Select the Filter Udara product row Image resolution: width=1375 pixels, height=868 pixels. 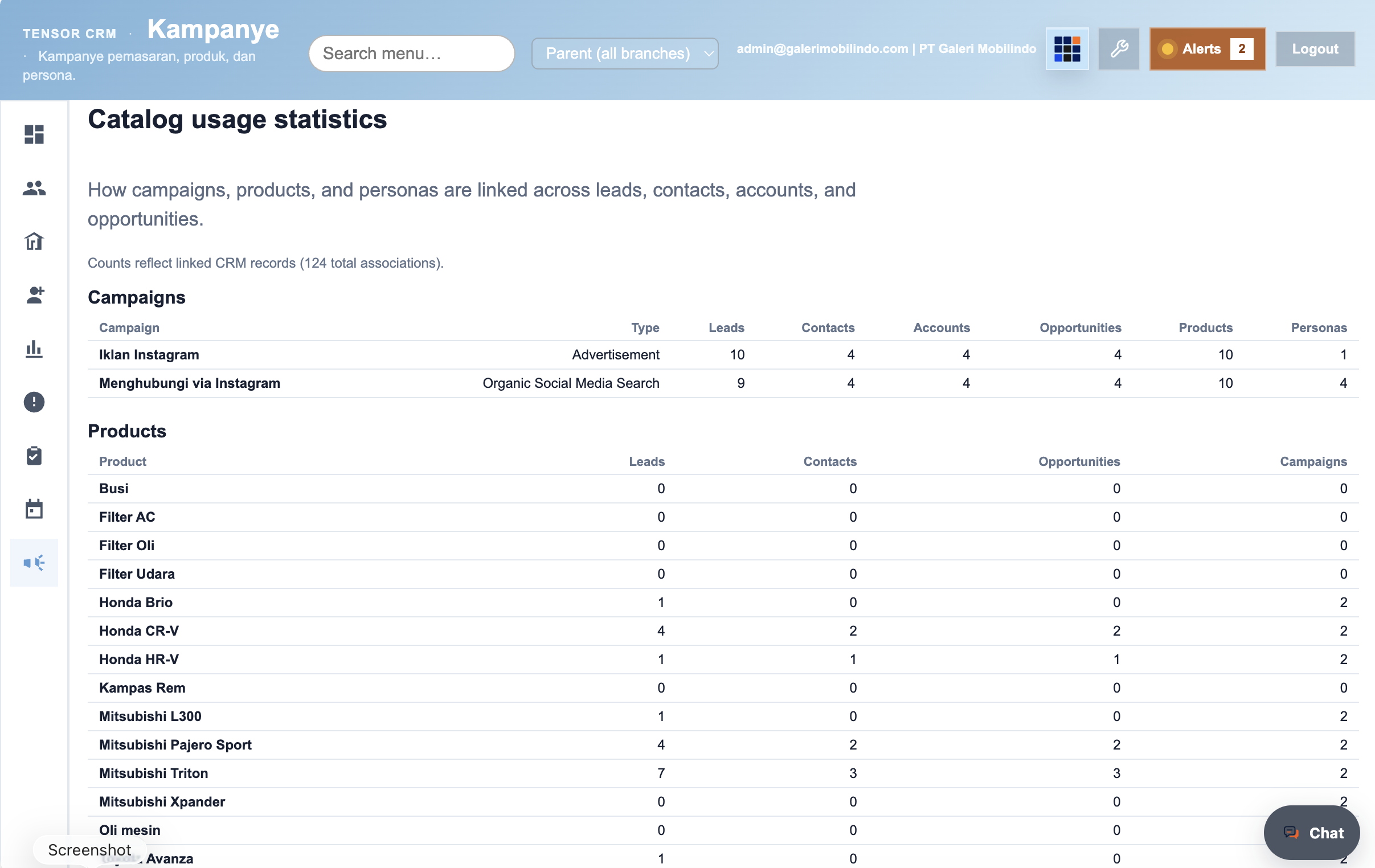click(x=723, y=575)
